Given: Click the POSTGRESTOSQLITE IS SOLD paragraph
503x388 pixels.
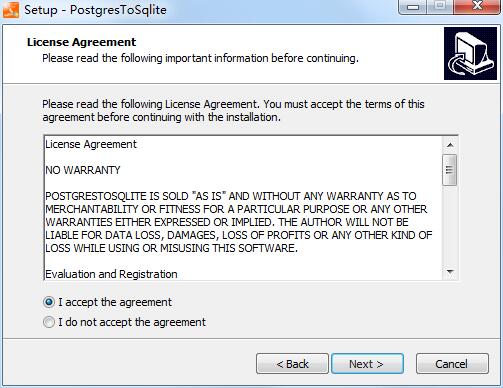Looking at the screenshot, I should (239, 222).
